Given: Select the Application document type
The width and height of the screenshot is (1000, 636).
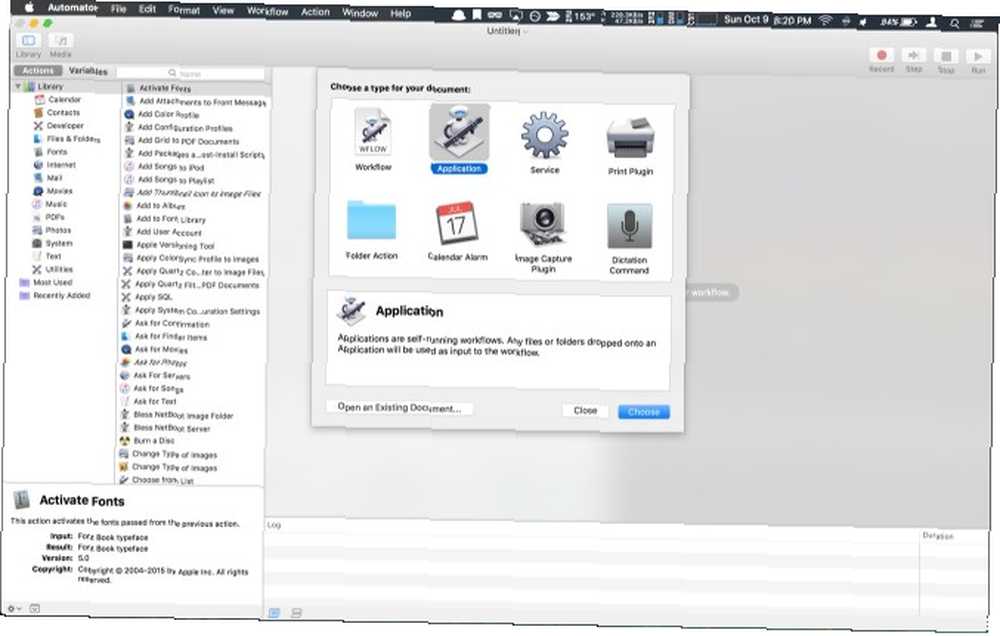Looking at the screenshot, I should 459,140.
